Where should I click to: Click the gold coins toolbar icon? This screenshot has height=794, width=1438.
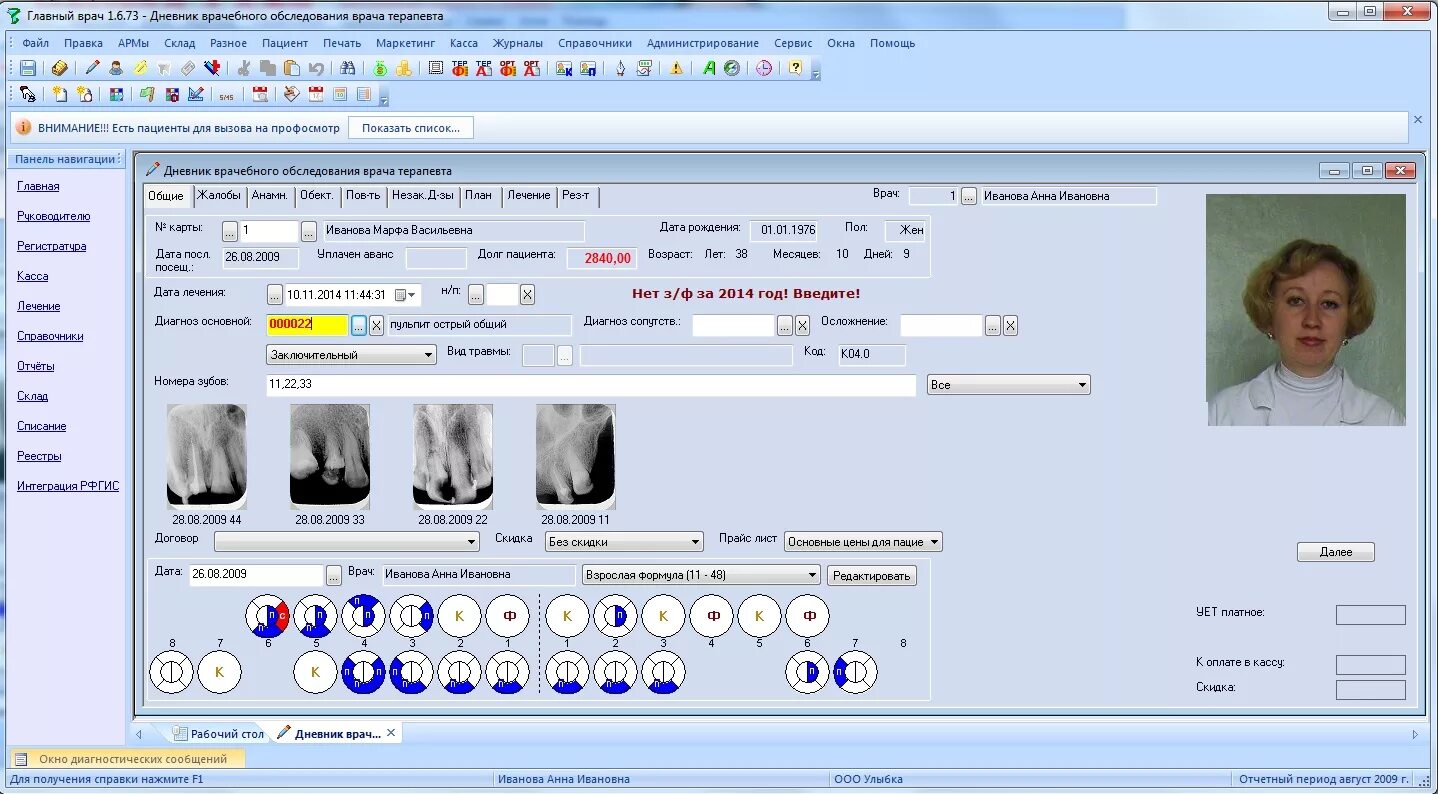(404, 68)
